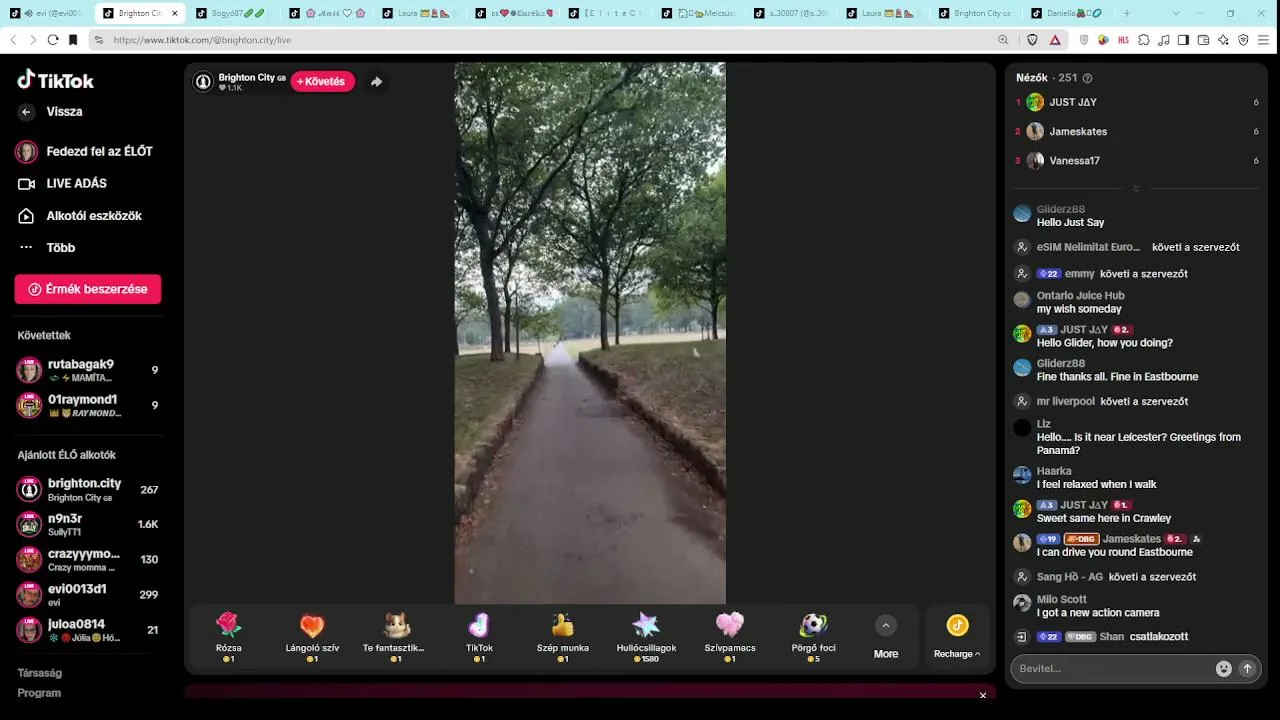Click the Program footer link
The image size is (1280, 720).
(39, 693)
